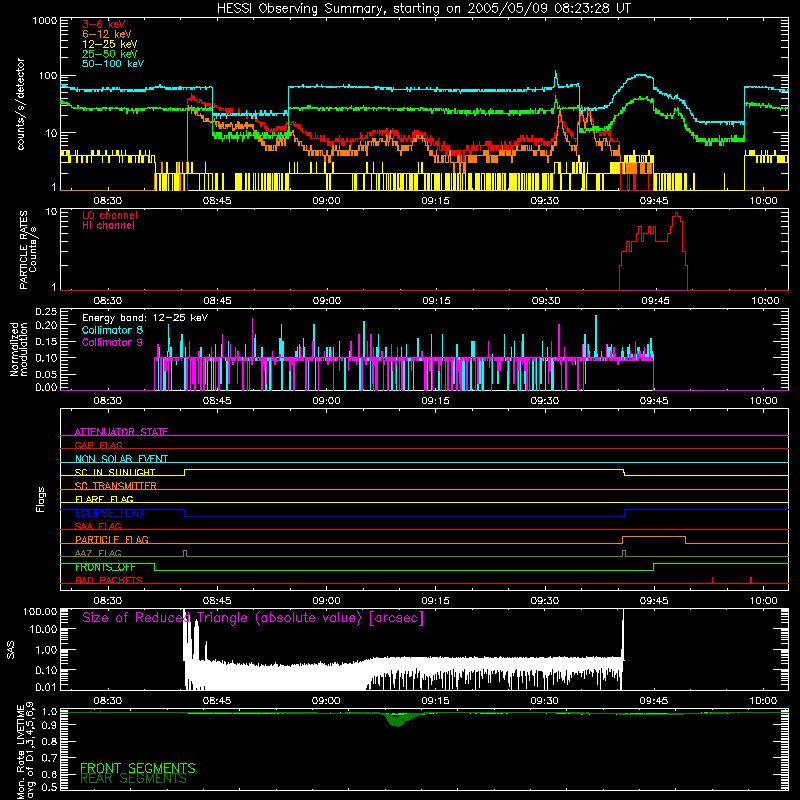This screenshot has width=800, height=800.
Task: Click the SC IN SUNLIGHT flag label
Action: pyautogui.click(x=115, y=472)
